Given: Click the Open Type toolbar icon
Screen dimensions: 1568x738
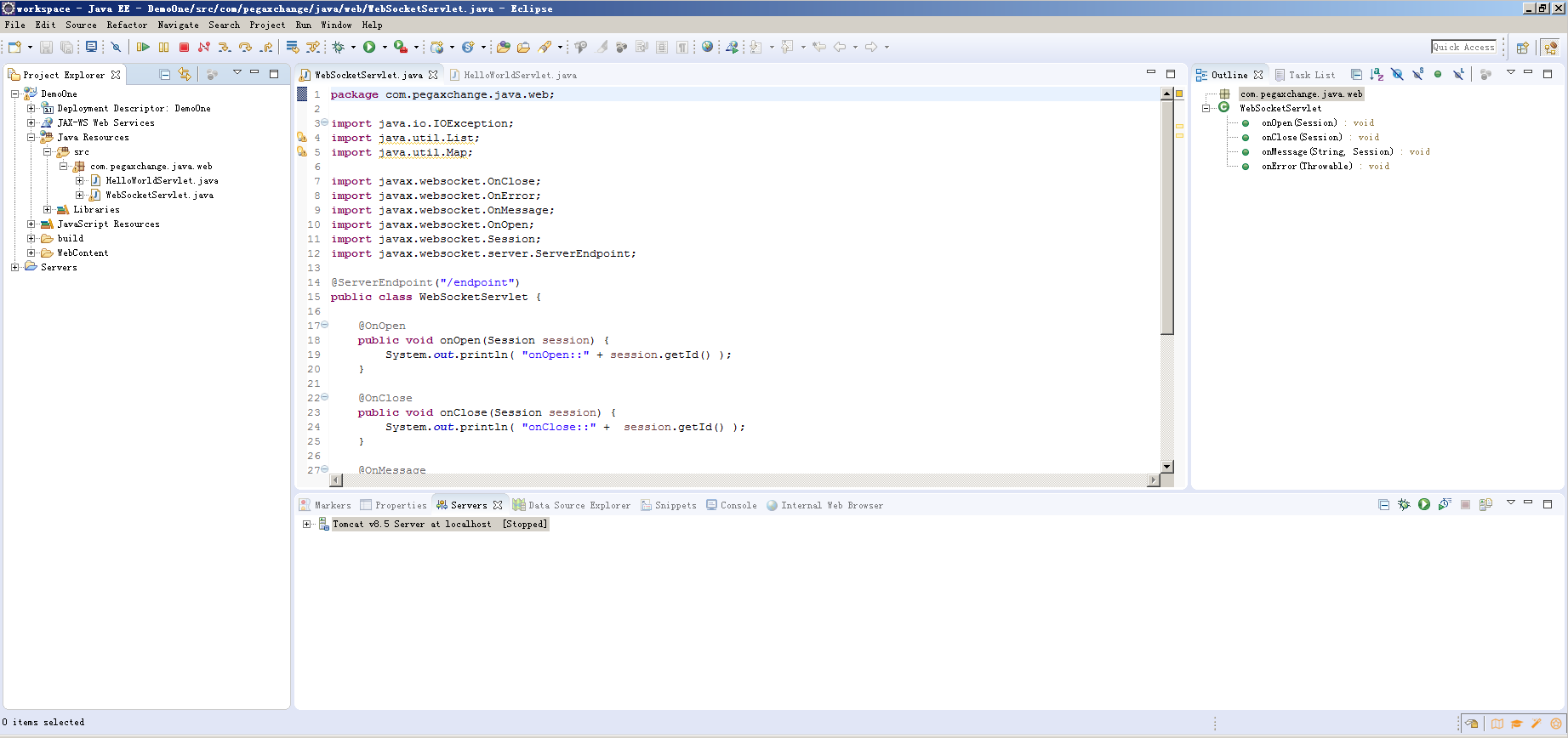Looking at the screenshot, I should click(x=503, y=47).
